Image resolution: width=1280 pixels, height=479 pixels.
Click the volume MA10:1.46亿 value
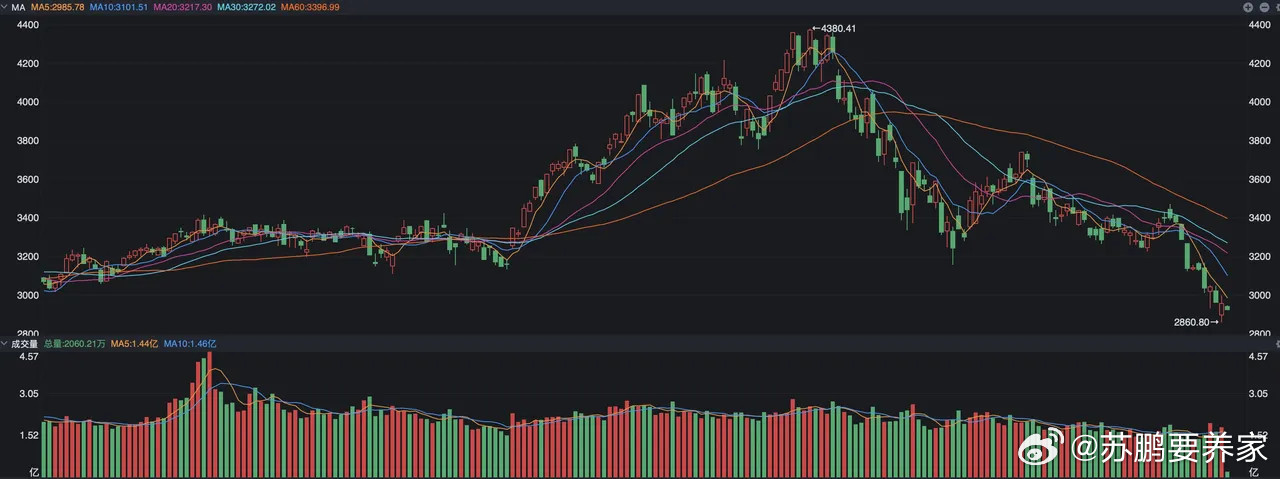click(191, 343)
